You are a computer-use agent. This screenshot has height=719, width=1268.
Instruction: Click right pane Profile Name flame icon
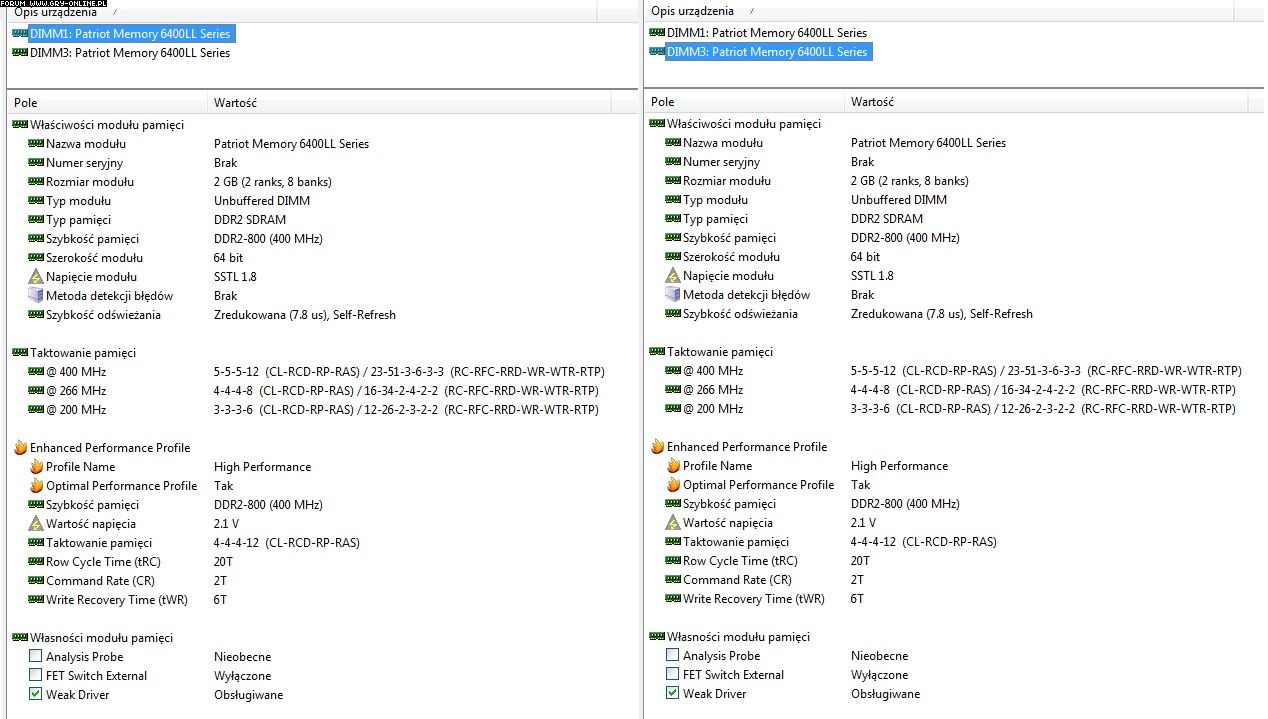673,465
